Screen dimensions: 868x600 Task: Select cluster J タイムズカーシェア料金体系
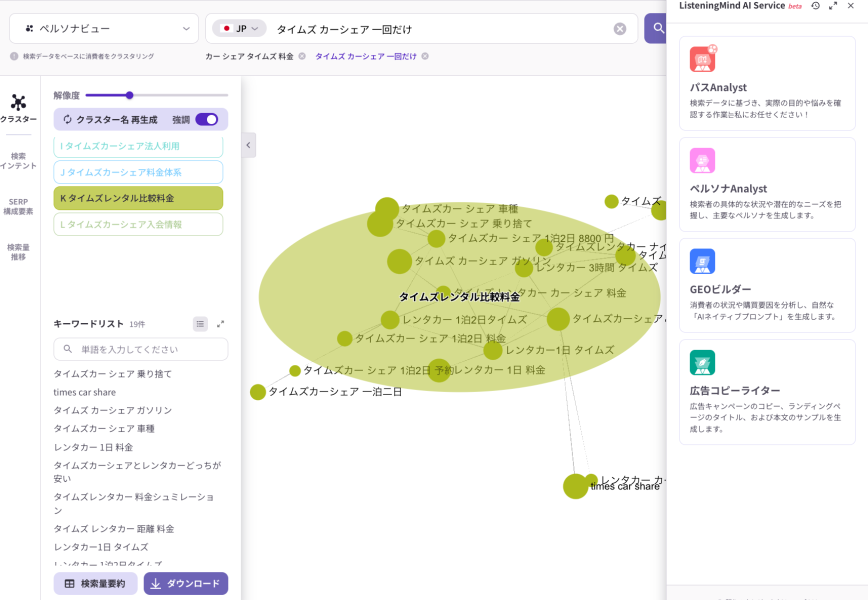[x=138, y=172]
